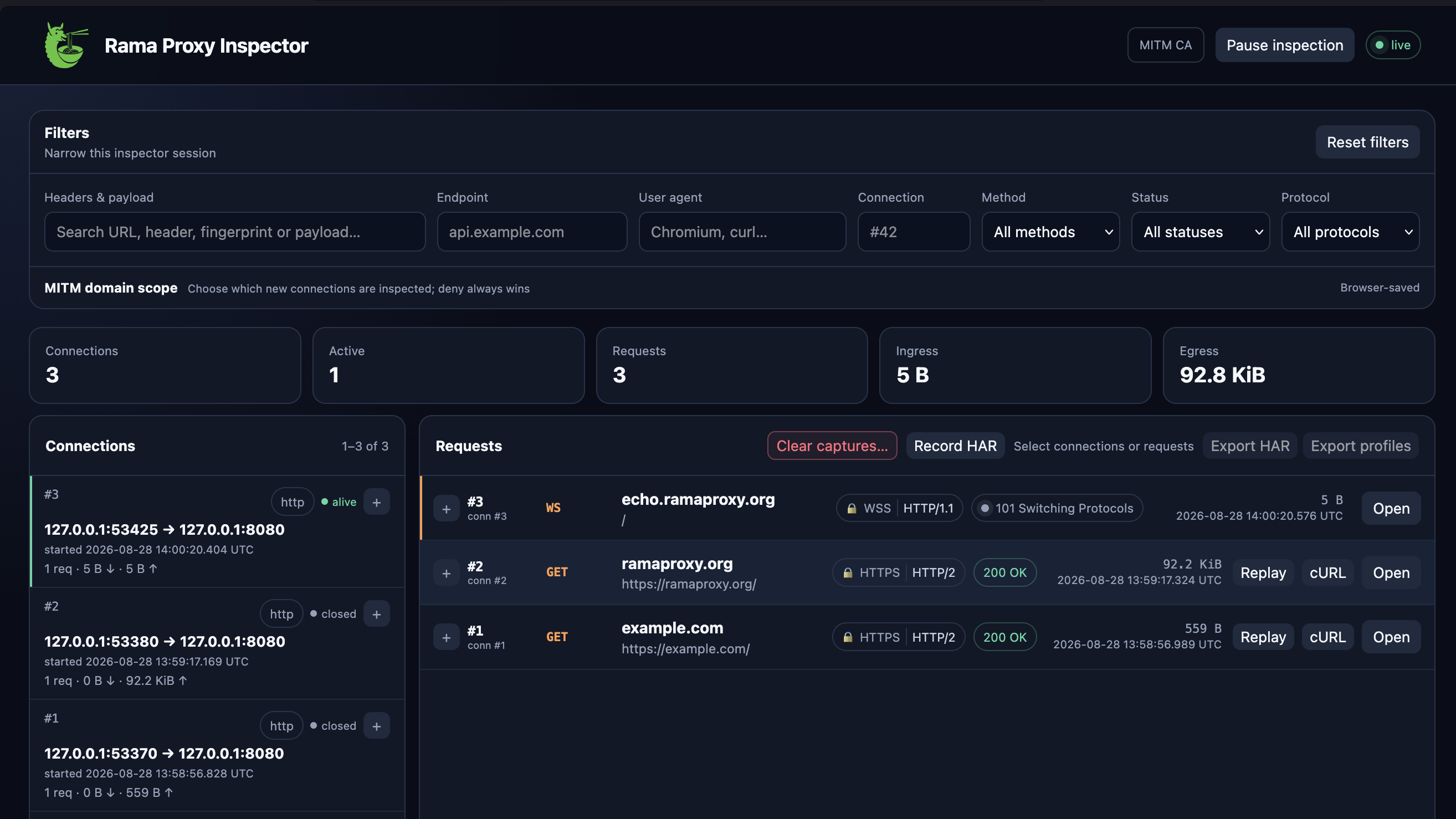Viewport: 1456px width, 819px height.
Task: Expand request #2 ramaproxy.org plus icon
Action: pos(446,573)
